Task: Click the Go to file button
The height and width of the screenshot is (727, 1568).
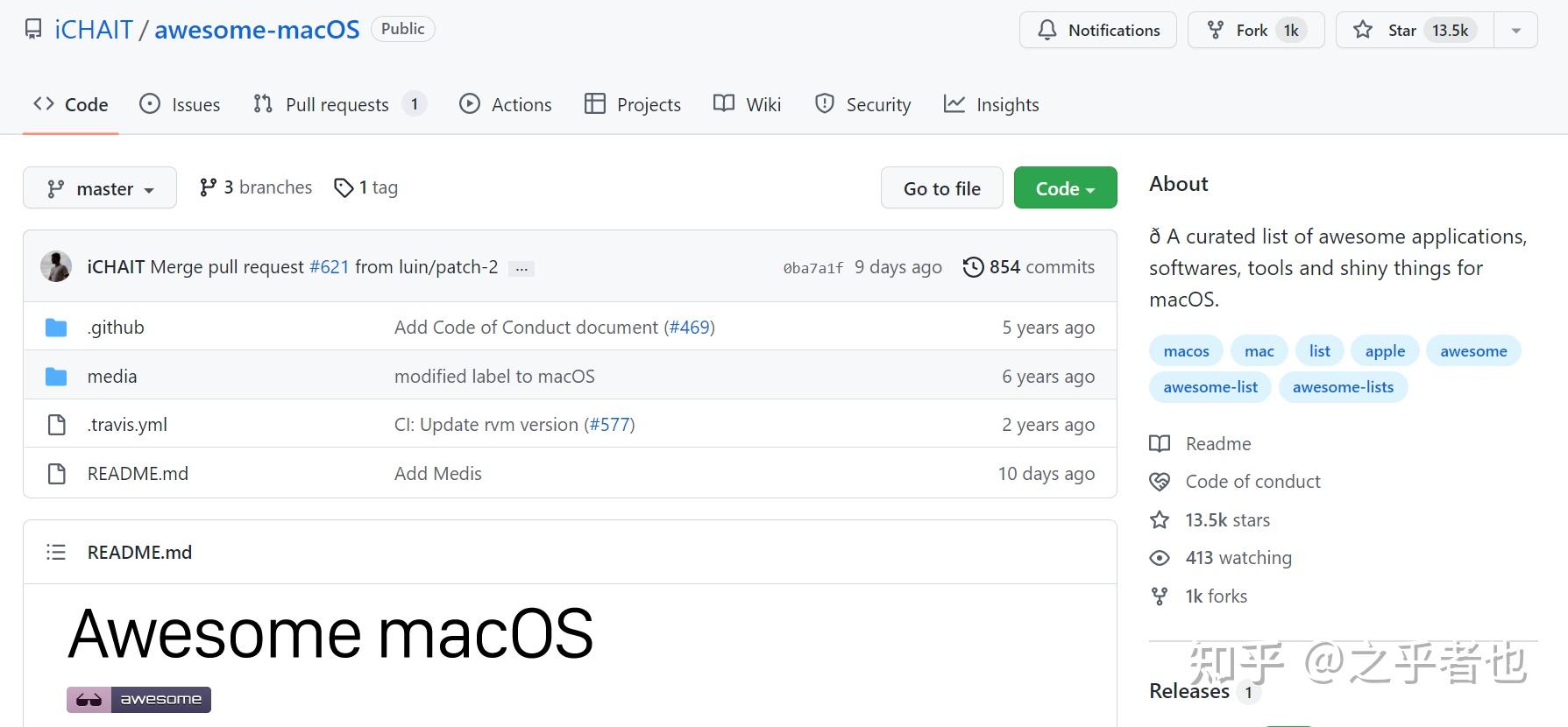Action: (x=941, y=188)
